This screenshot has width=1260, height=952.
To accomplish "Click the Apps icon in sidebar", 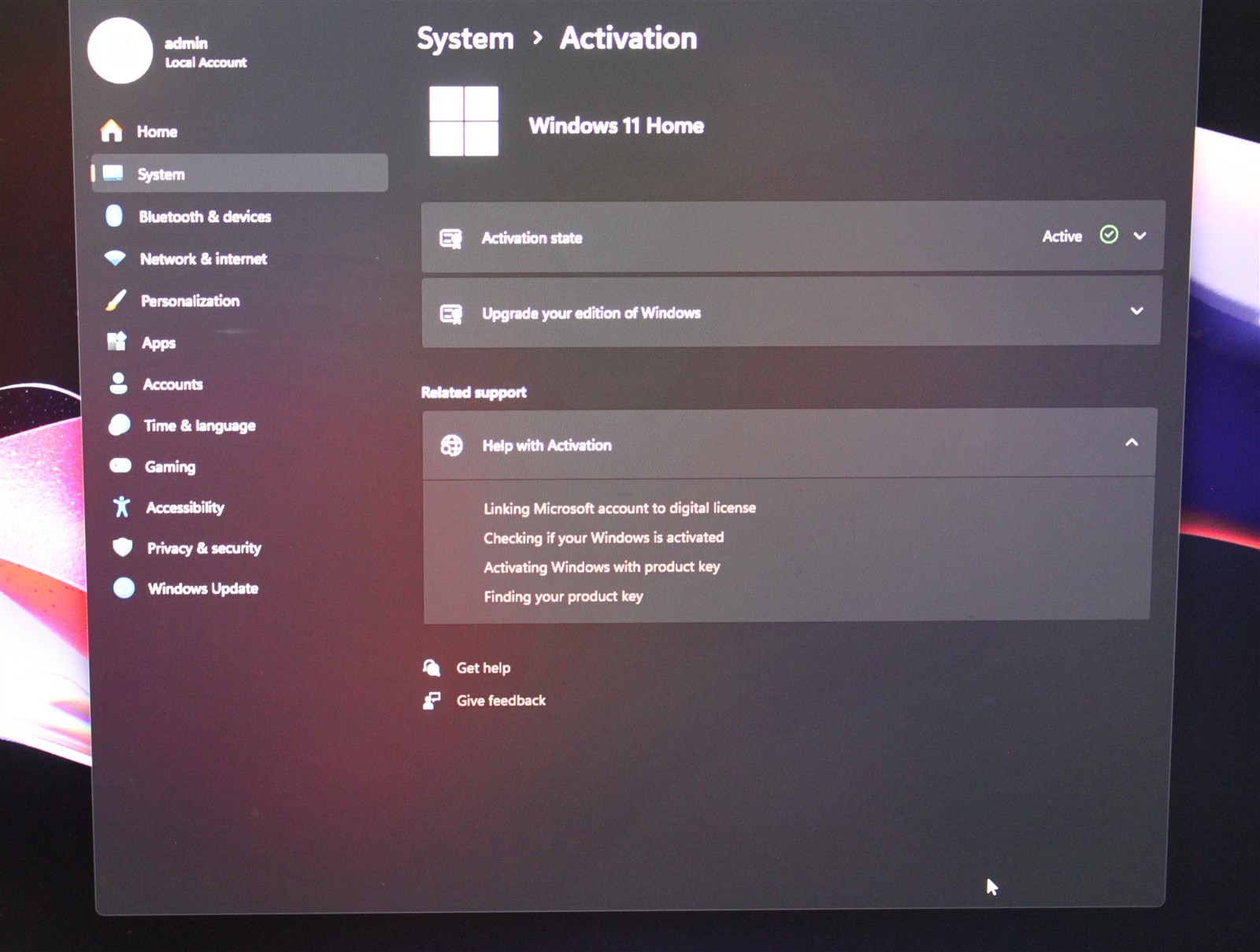I will click(117, 341).
